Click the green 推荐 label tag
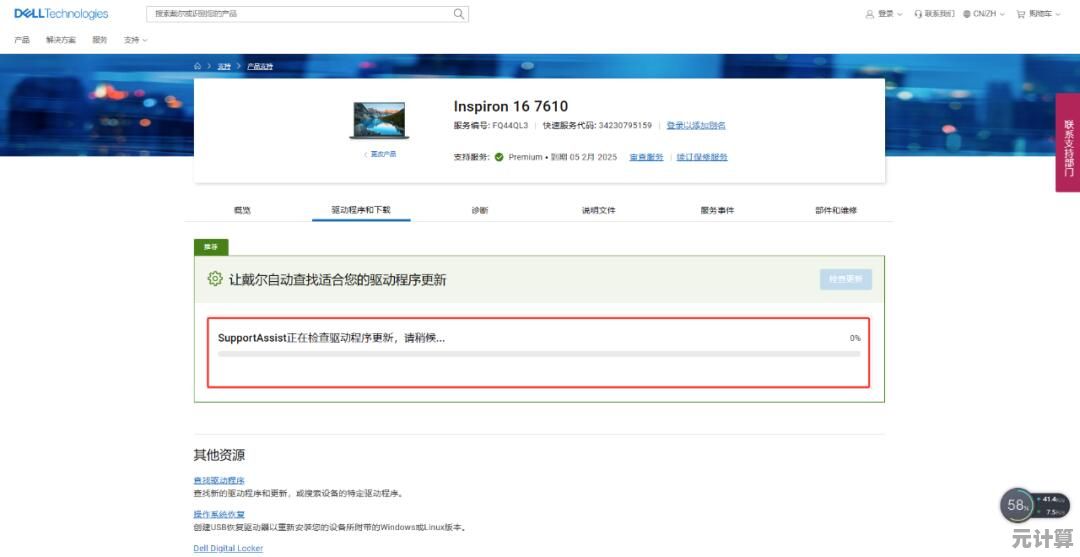The width and height of the screenshot is (1080, 557). coord(211,247)
